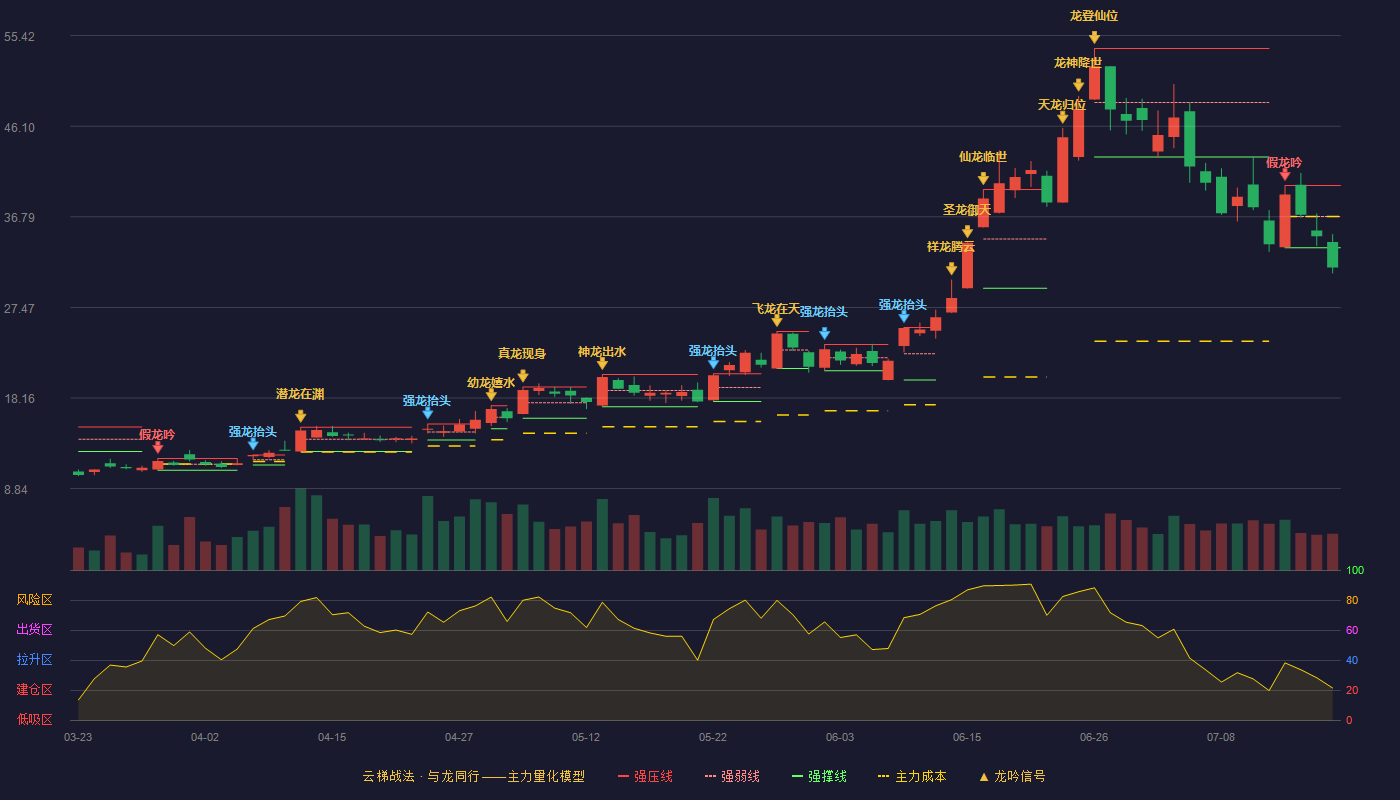Click the 80 indicator axis value

pyautogui.click(x=1352, y=600)
